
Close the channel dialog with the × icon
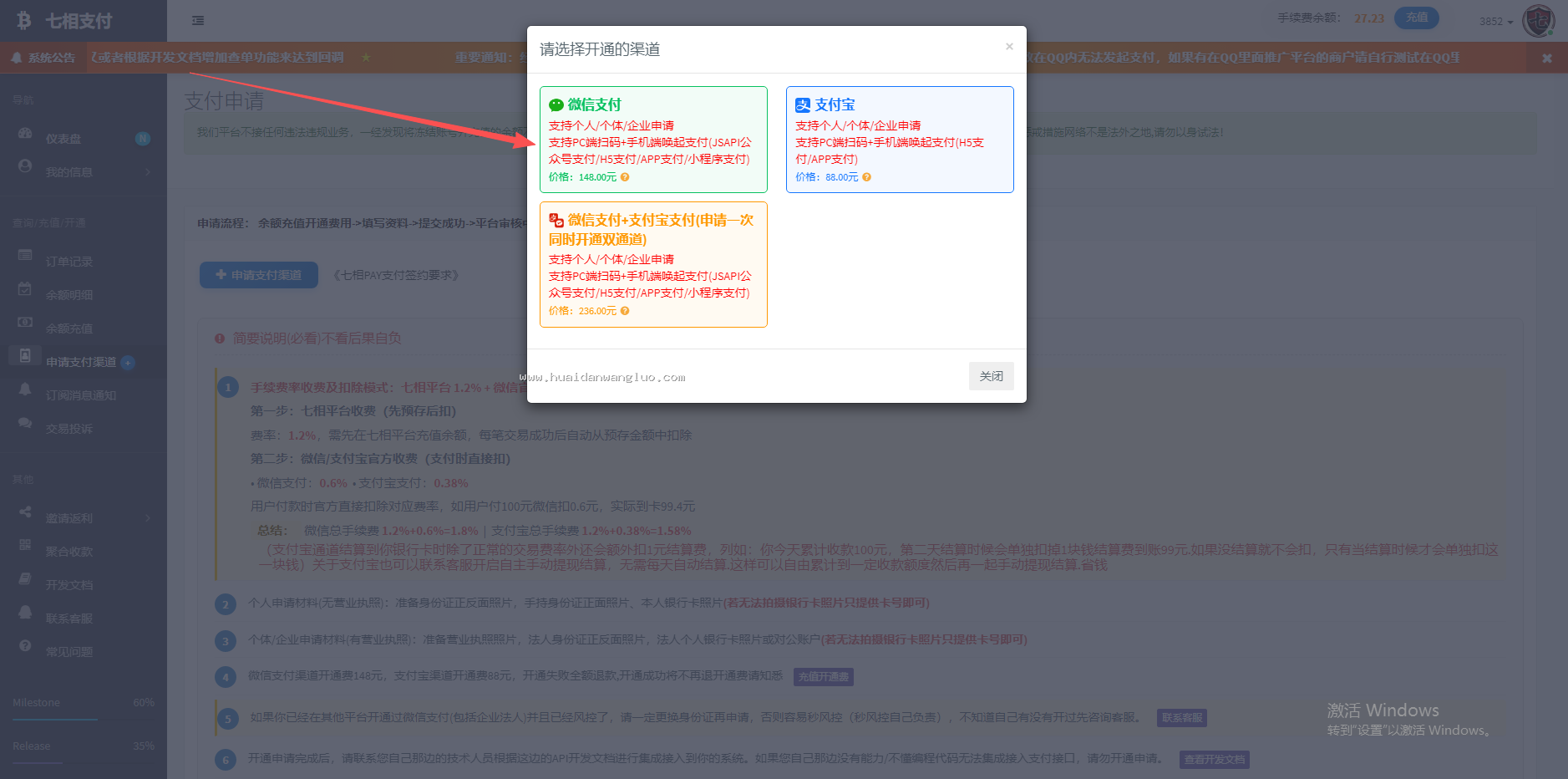click(1009, 47)
